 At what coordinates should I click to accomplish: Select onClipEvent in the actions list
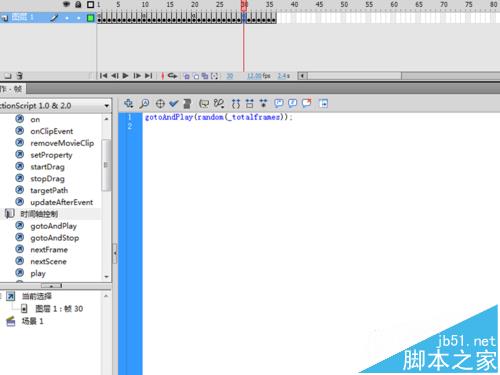point(52,131)
